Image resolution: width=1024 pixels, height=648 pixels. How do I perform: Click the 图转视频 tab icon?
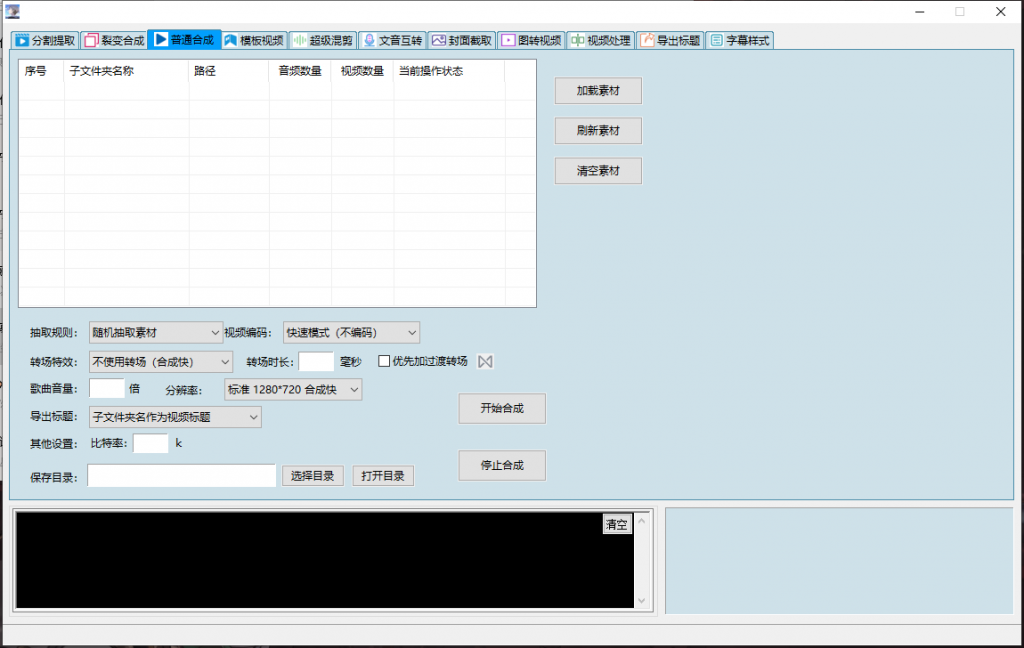pyautogui.click(x=508, y=41)
